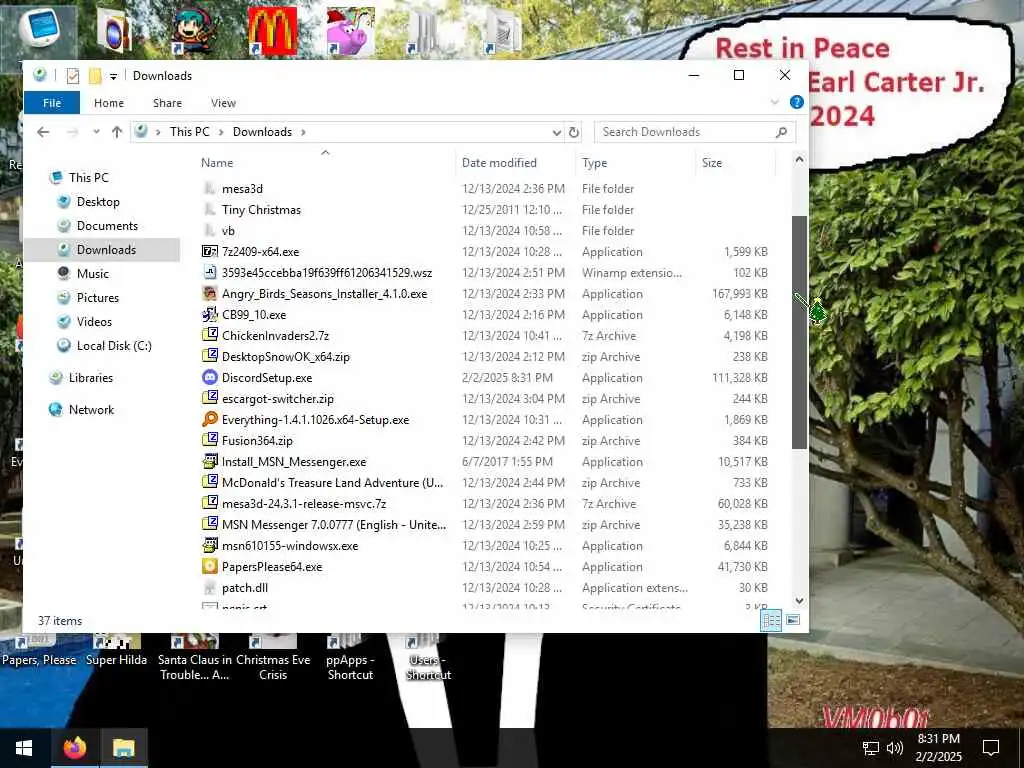Select the msn610155-windowsx.exe icon

210,545
